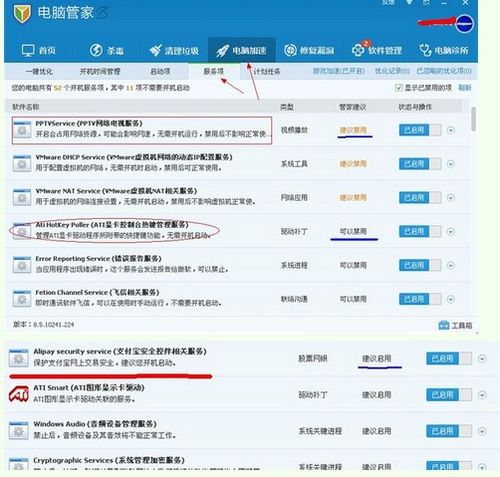This screenshot has width=500, height=477.
Task: Click the Windows Audio row icon
Action: pos(19,431)
